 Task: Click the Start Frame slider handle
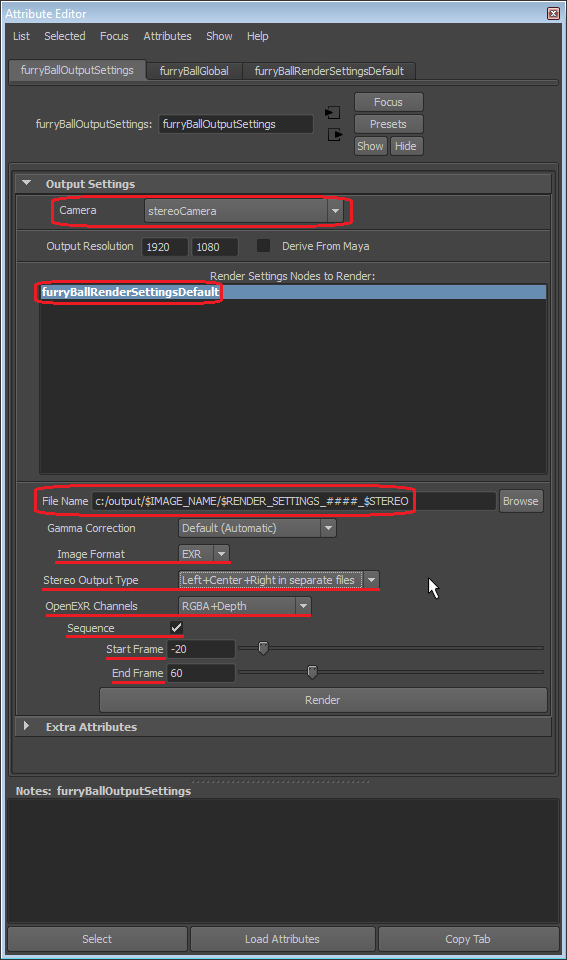(263, 648)
